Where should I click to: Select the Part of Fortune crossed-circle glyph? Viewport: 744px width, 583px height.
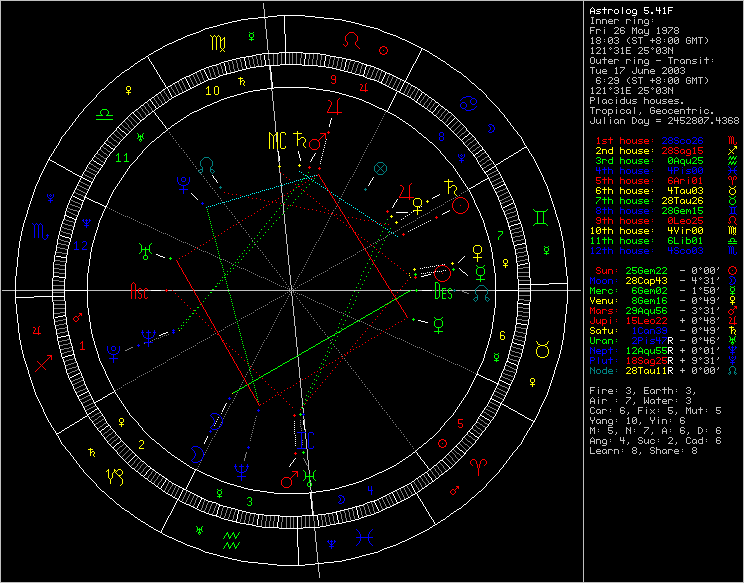pos(380,167)
